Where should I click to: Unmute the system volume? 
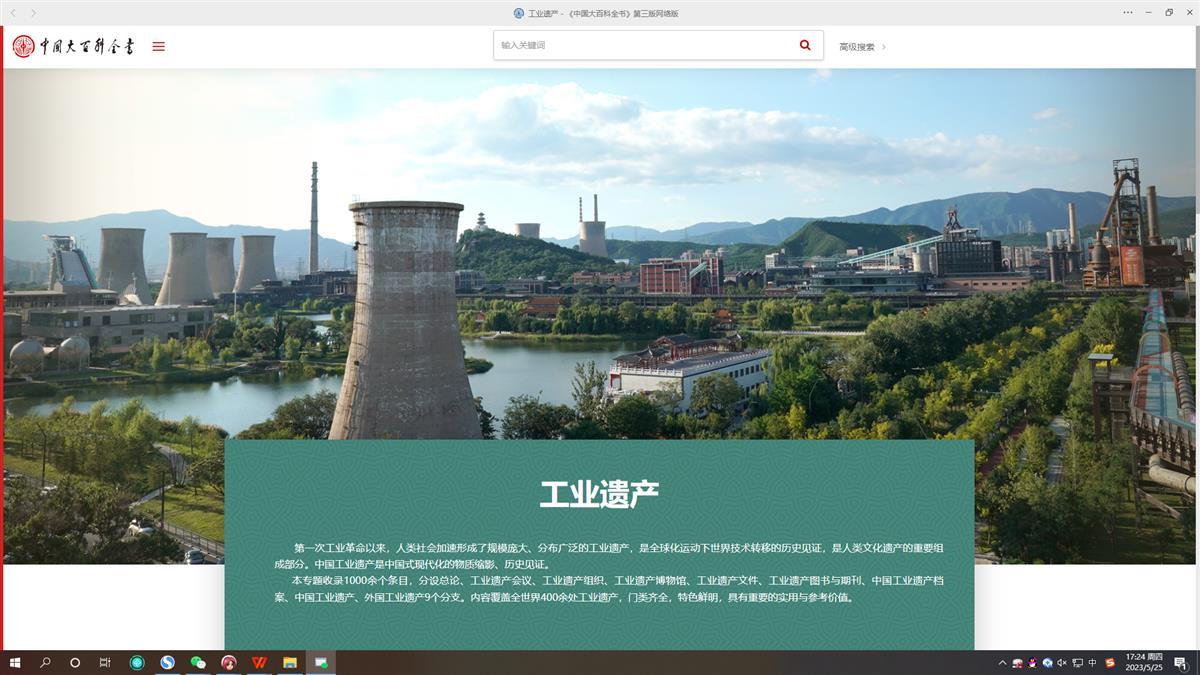tap(1061, 662)
